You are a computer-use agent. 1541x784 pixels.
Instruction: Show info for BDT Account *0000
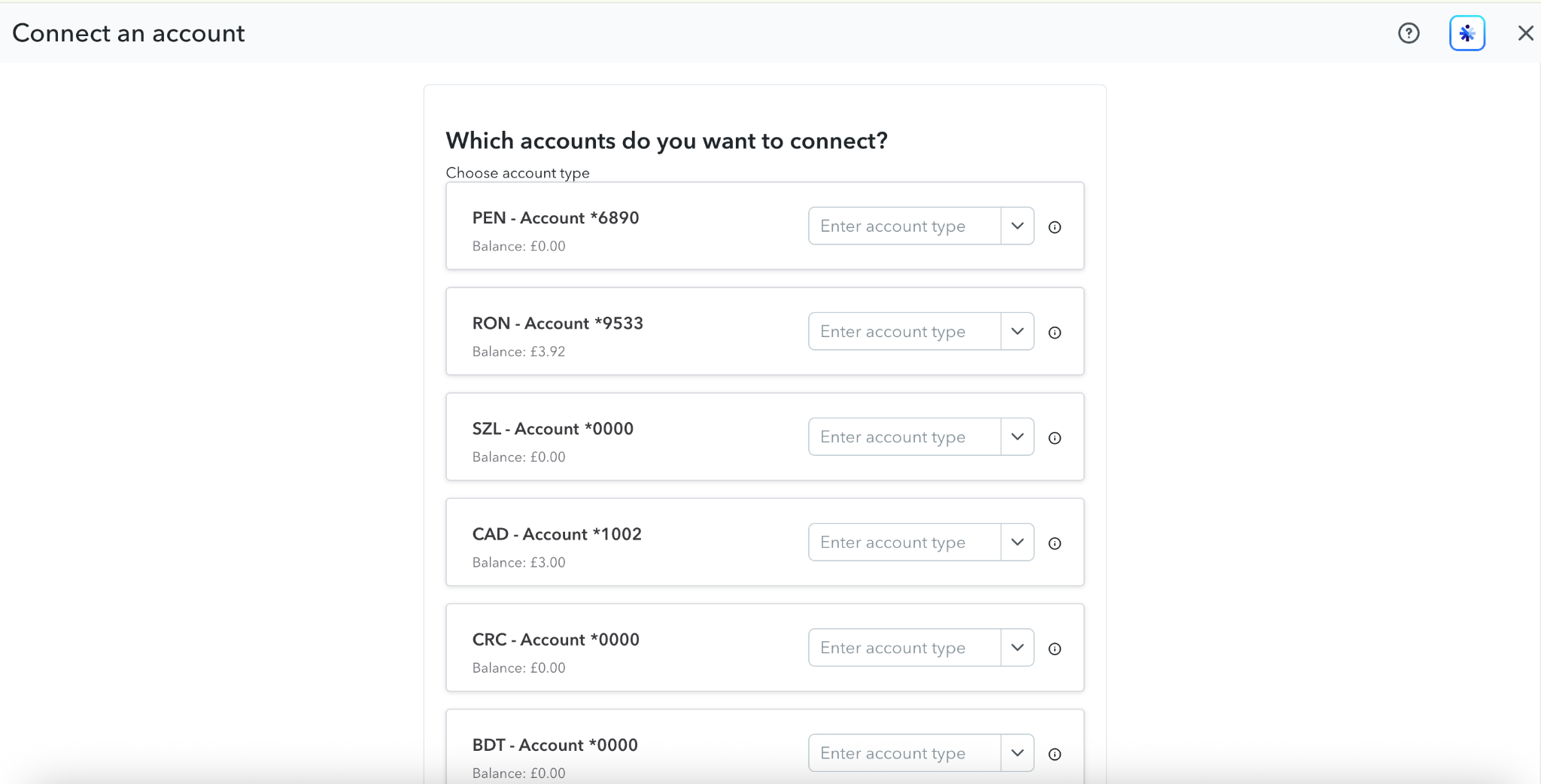pos(1055,754)
